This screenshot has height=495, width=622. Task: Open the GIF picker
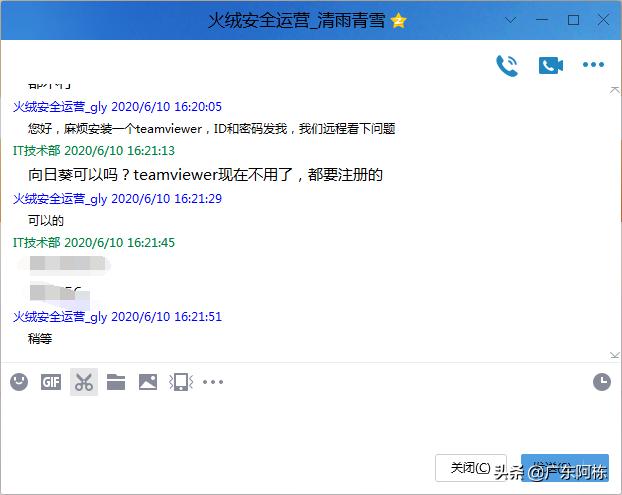(x=51, y=382)
